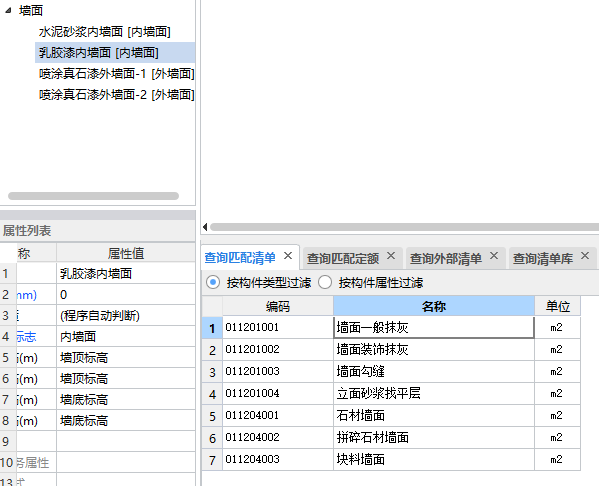Select the 墙面一般抹灰 name cell
The height and width of the screenshot is (486, 599).
click(434, 327)
